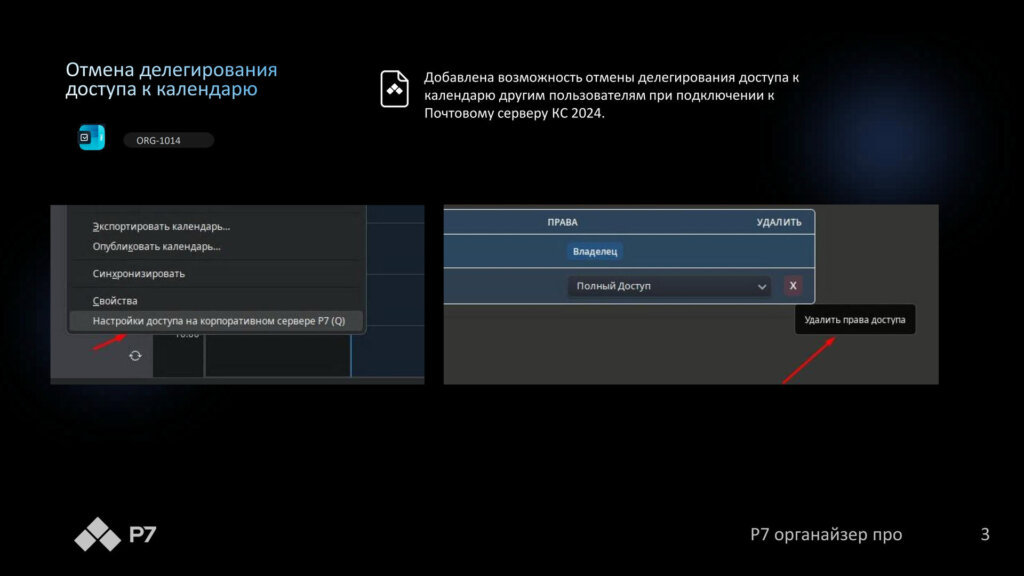Open Настройки доступа на корпоративном сервере Р7
Image resolution: width=1024 pixels, height=576 pixels.
(x=218, y=321)
